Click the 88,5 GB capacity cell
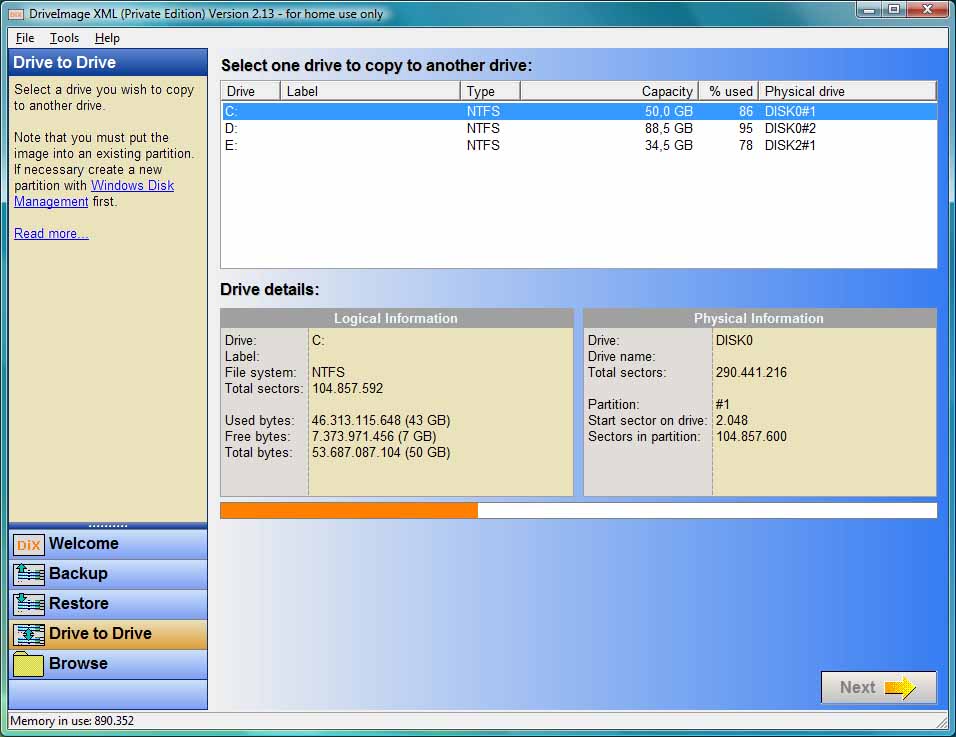Image resolution: width=956 pixels, height=737 pixels. tap(669, 129)
